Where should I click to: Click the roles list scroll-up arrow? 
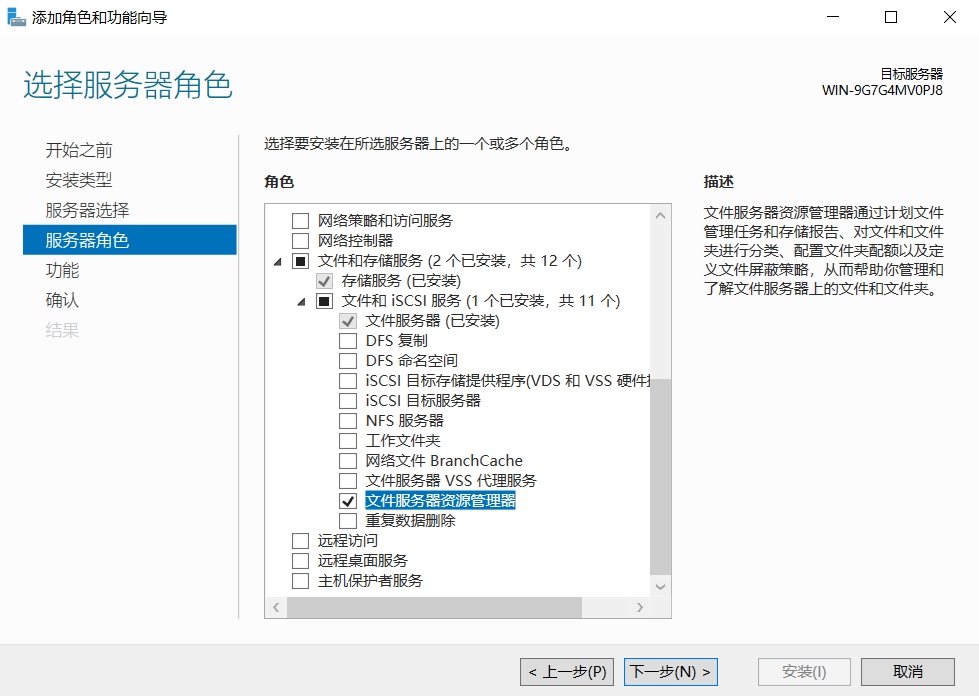point(660,215)
